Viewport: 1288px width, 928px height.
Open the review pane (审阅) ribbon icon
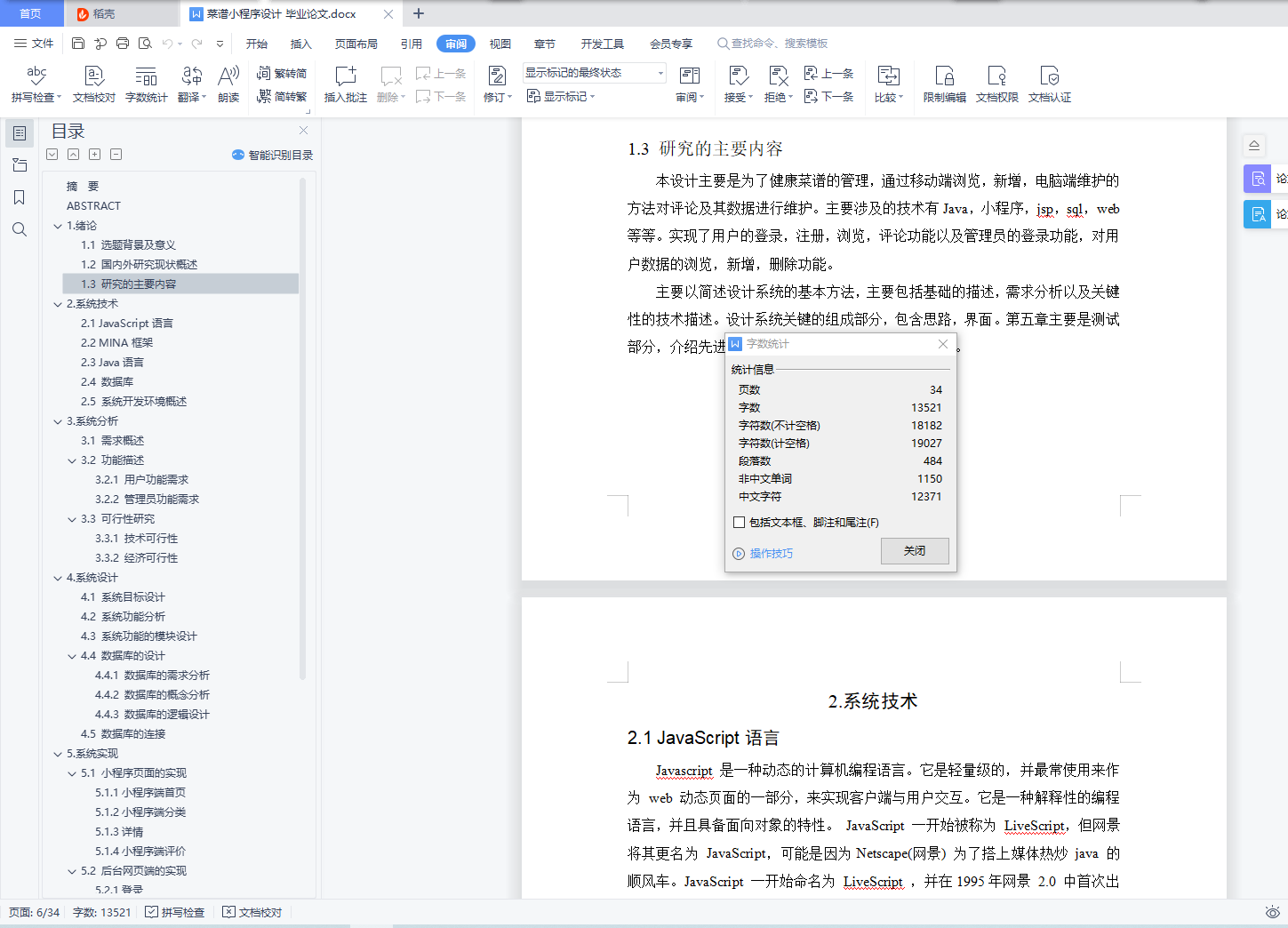click(690, 84)
